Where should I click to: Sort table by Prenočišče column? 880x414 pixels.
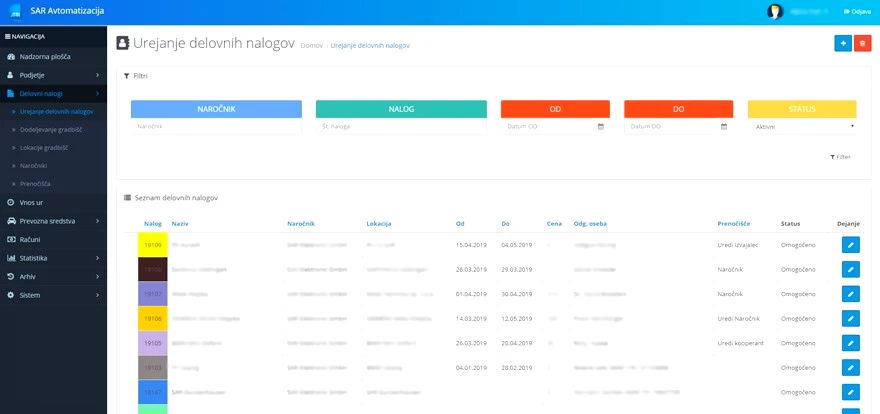(x=734, y=224)
